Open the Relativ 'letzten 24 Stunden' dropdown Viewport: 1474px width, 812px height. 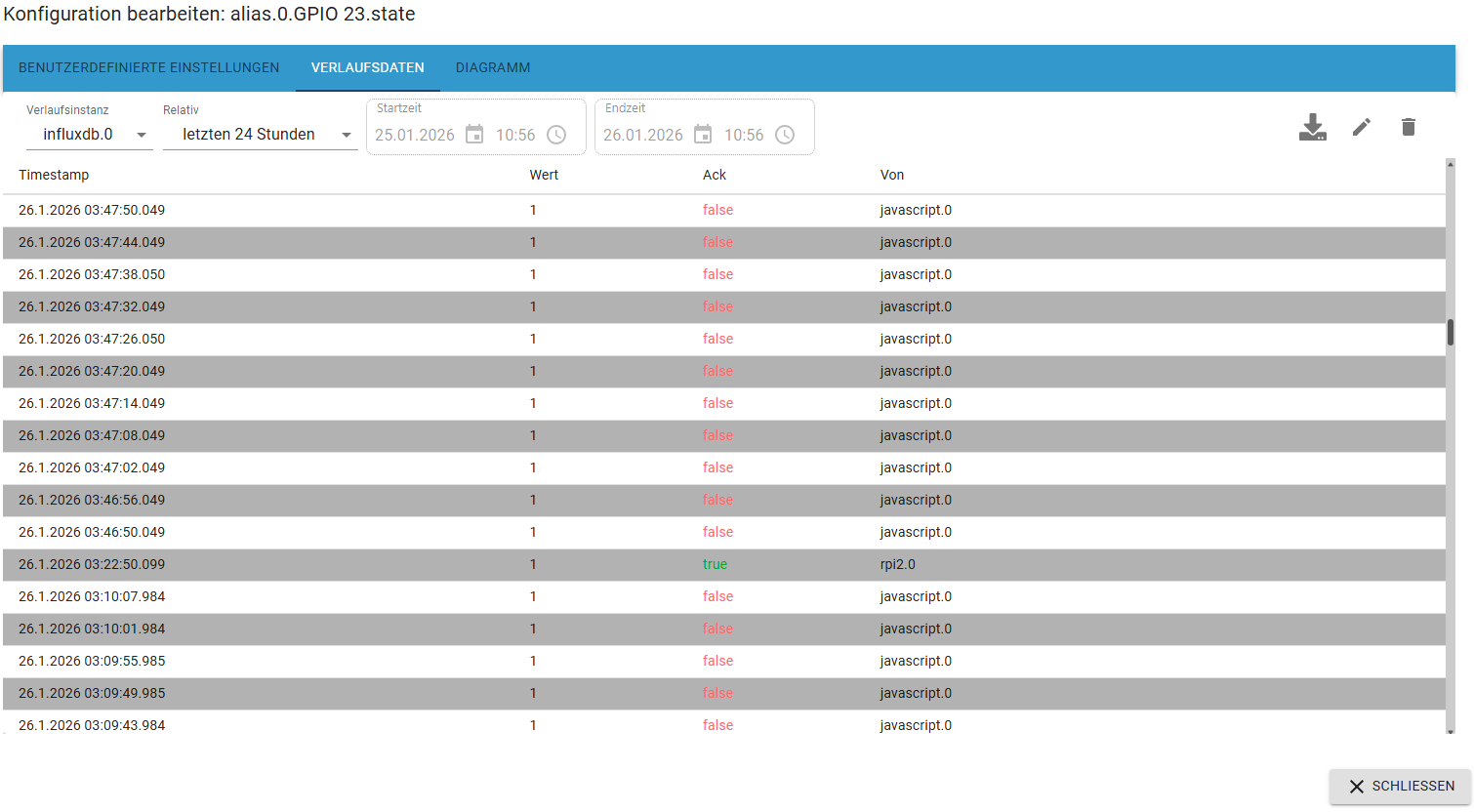[260, 135]
